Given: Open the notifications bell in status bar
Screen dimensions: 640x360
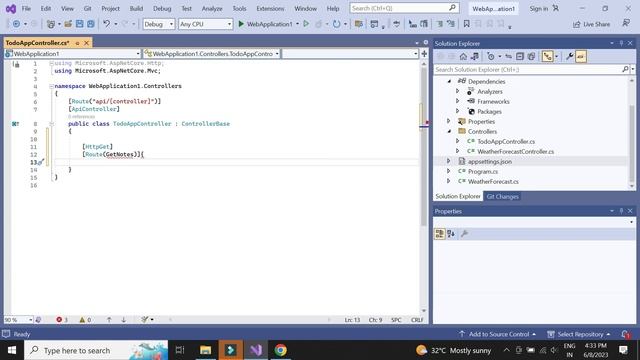Looking at the screenshot, I should (x=625, y=334).
